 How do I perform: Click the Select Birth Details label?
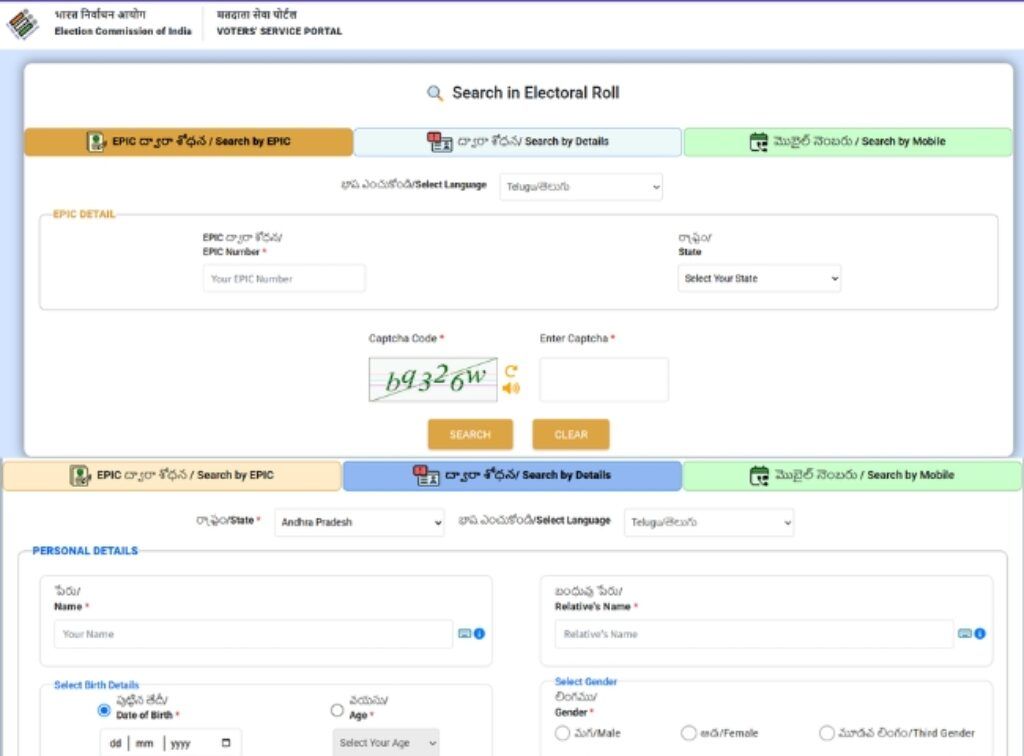point(97,685)
